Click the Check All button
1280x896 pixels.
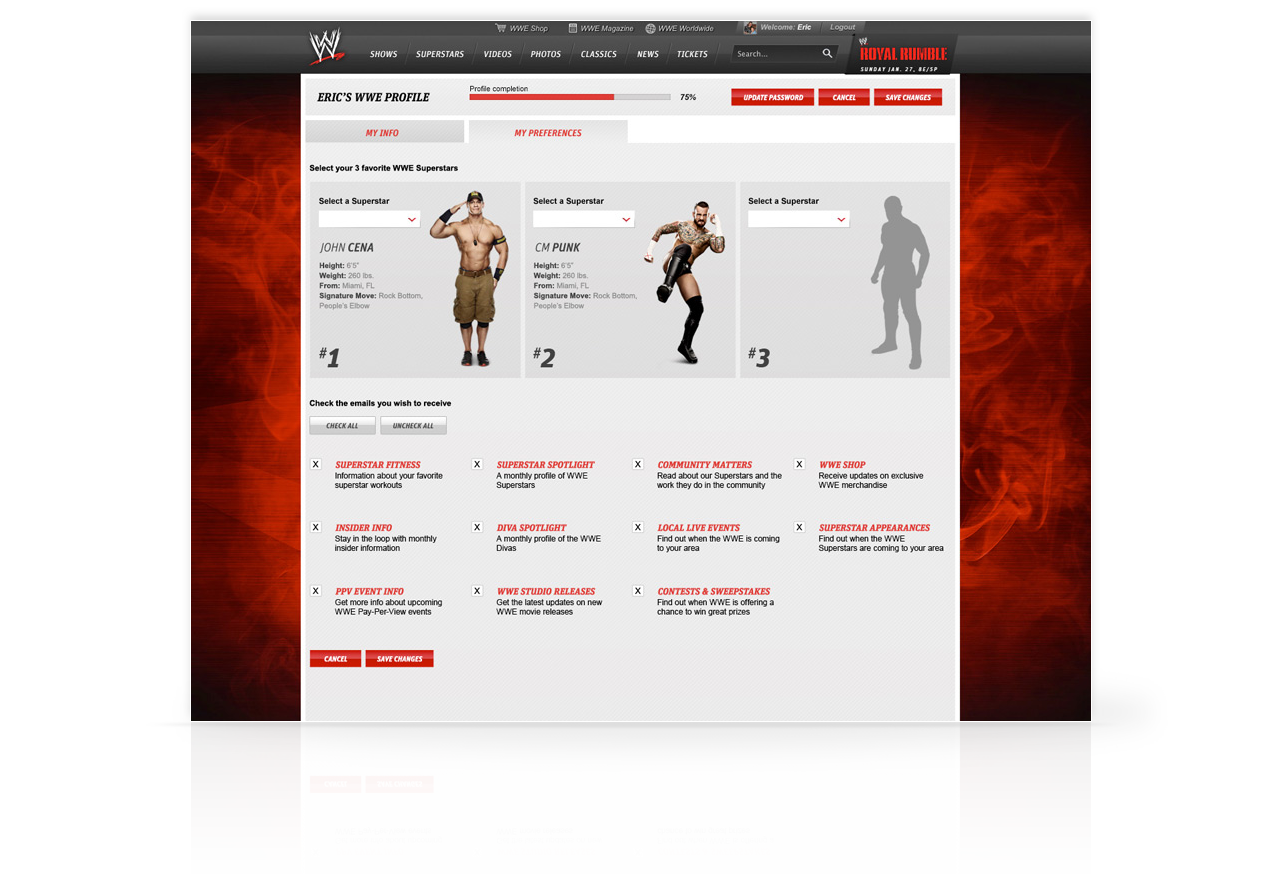tap(342, 426)
